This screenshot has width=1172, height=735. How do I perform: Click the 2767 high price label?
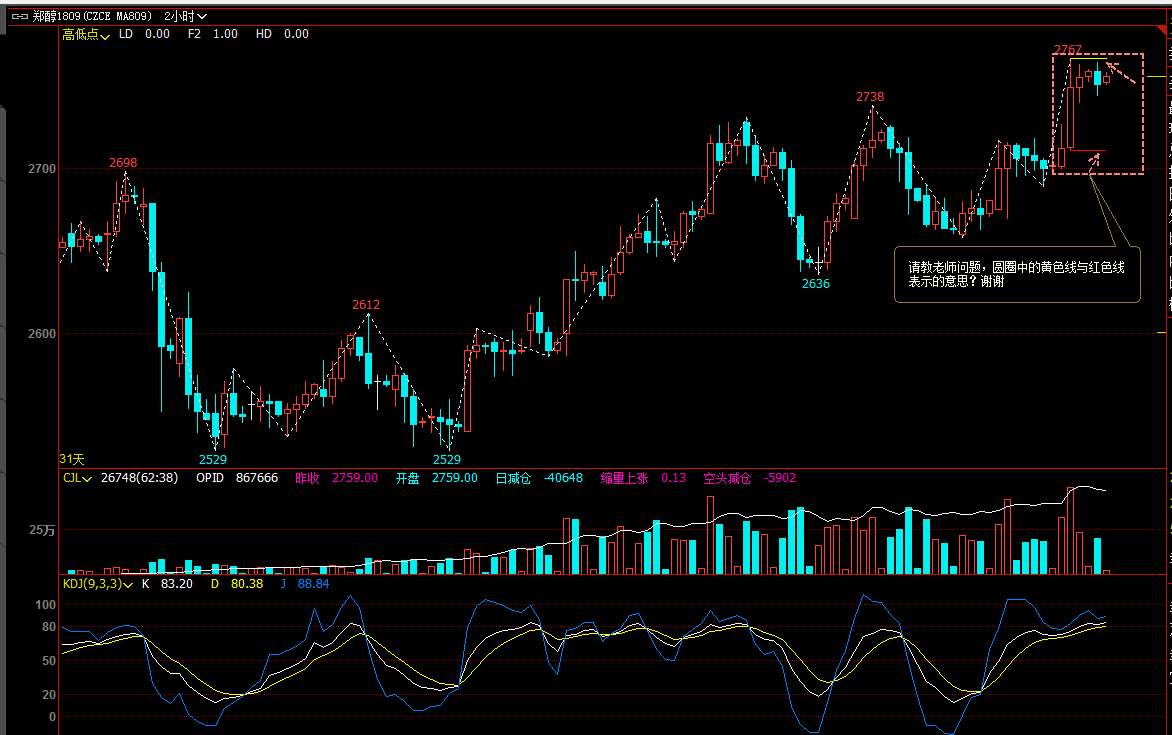1067,50
